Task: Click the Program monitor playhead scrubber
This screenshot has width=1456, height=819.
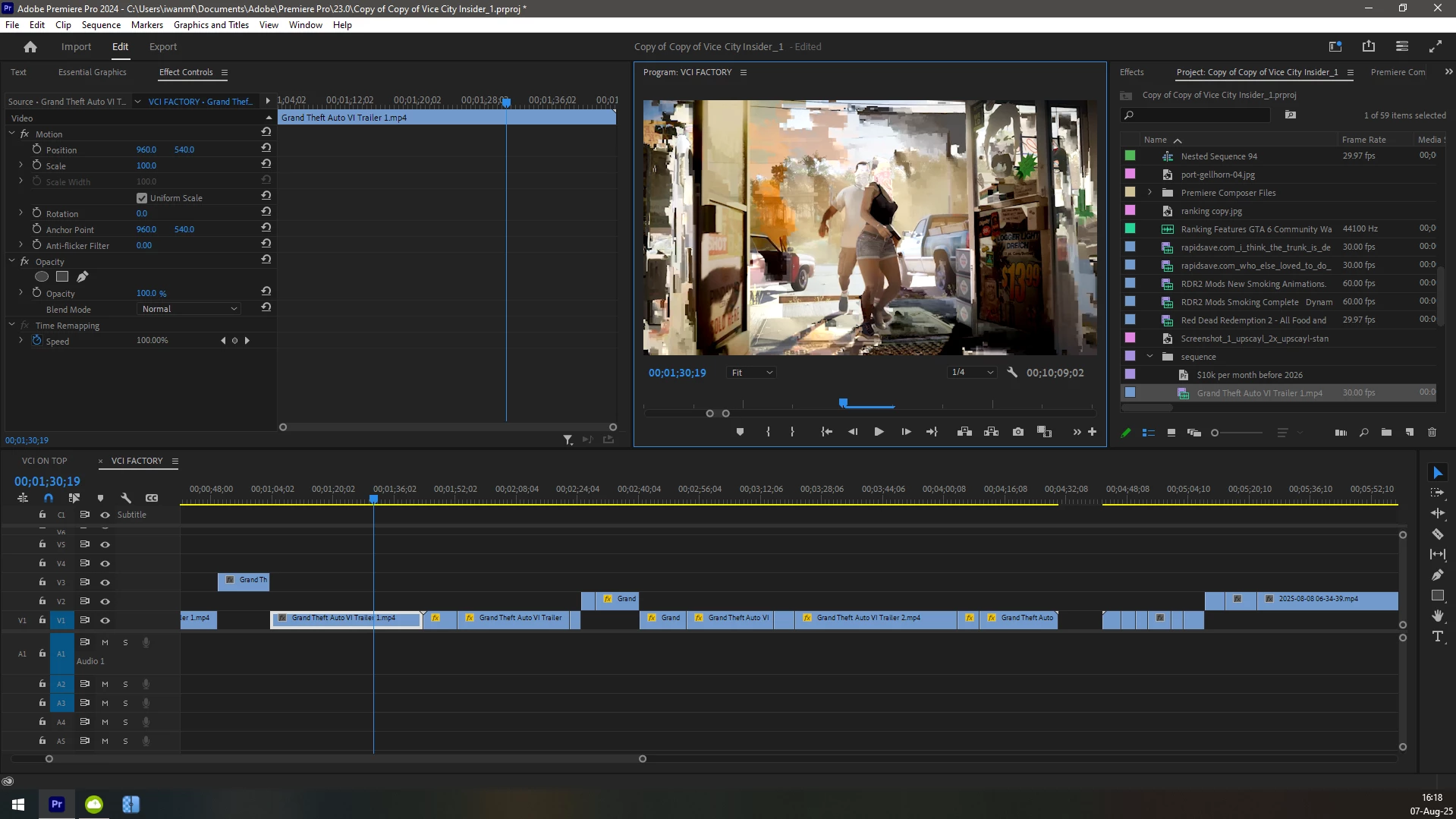Action: coord(843,402)
